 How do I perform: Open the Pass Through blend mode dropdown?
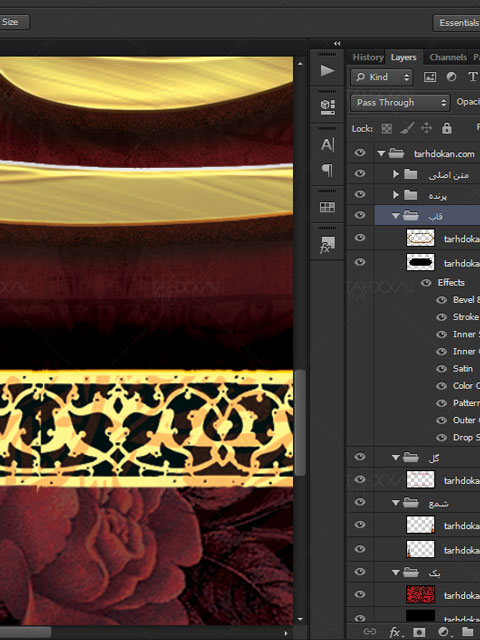[400, 102]
